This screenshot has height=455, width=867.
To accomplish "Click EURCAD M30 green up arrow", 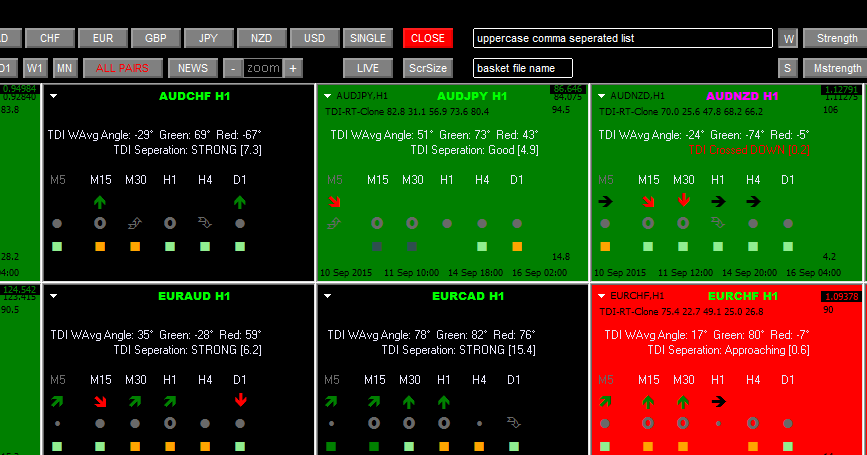I will click(409, 402).
